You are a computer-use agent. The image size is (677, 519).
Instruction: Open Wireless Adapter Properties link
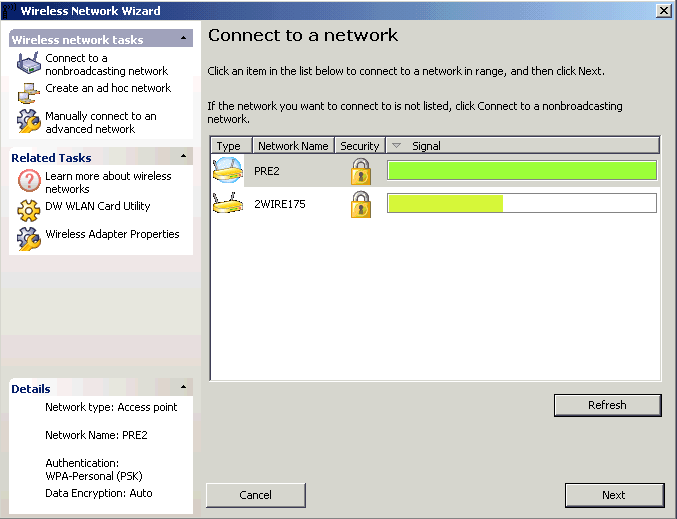(112, 234)
